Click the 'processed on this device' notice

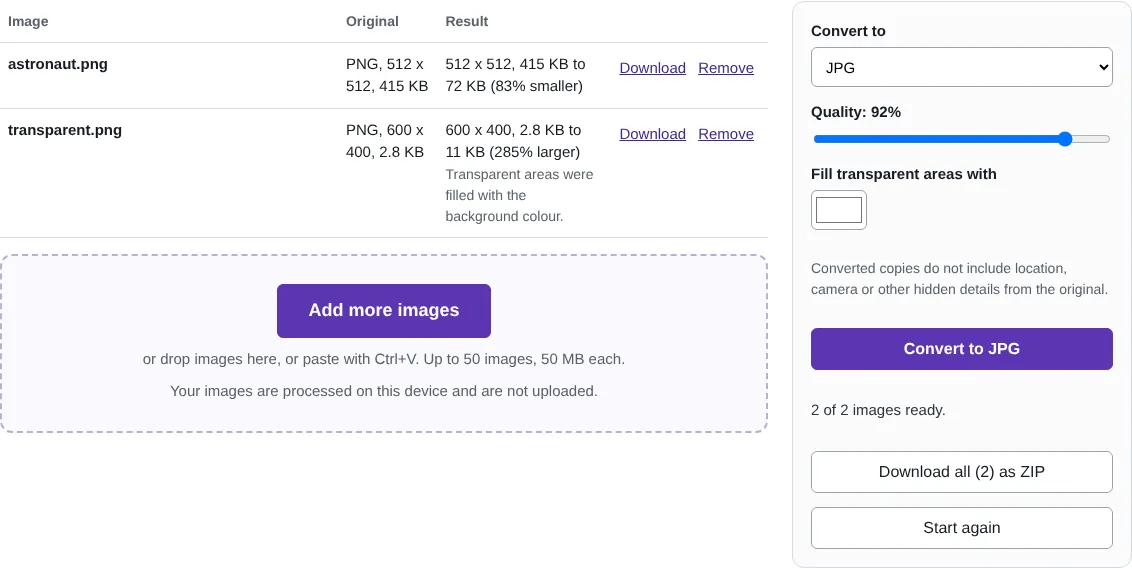pos(383,391)
